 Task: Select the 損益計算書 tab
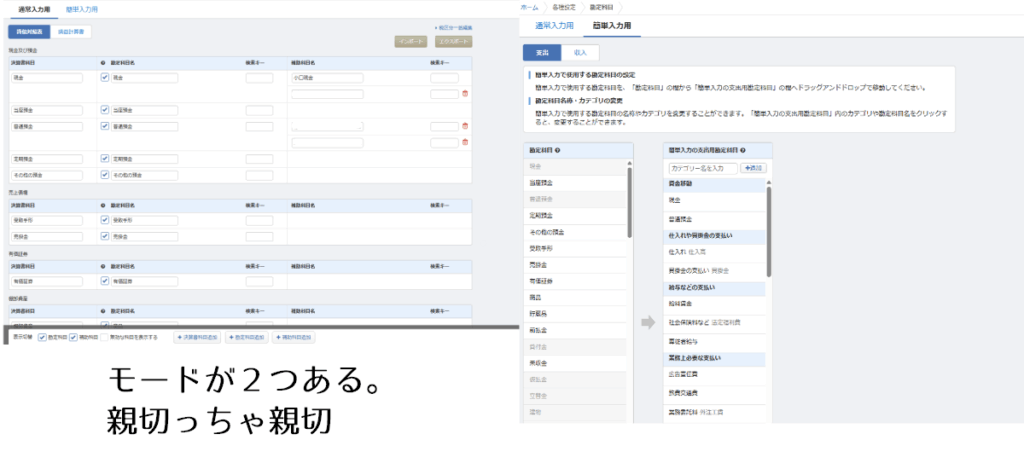pyautogui.click(x=70, y=31)
